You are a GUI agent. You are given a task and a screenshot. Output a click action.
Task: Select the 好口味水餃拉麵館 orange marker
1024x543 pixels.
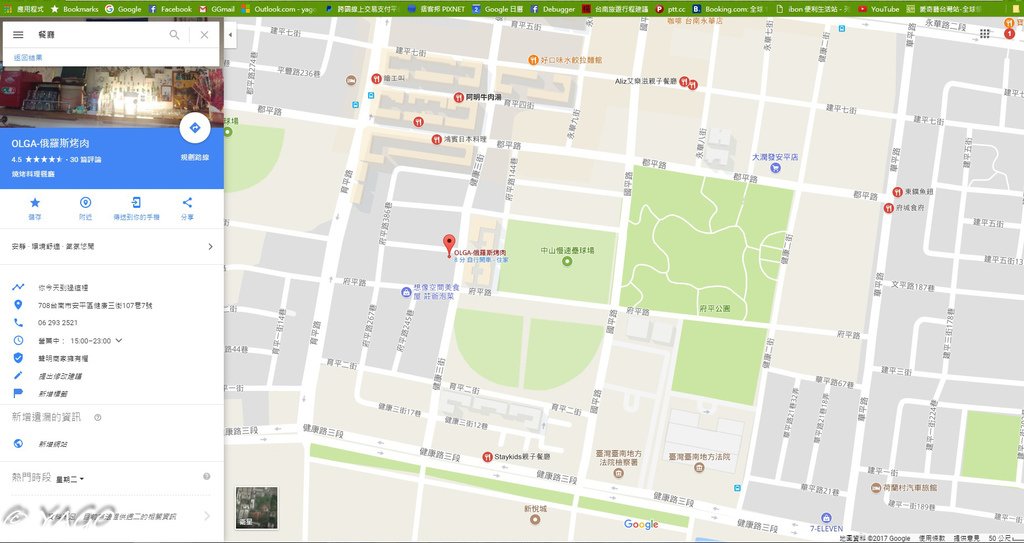[533, 60]
